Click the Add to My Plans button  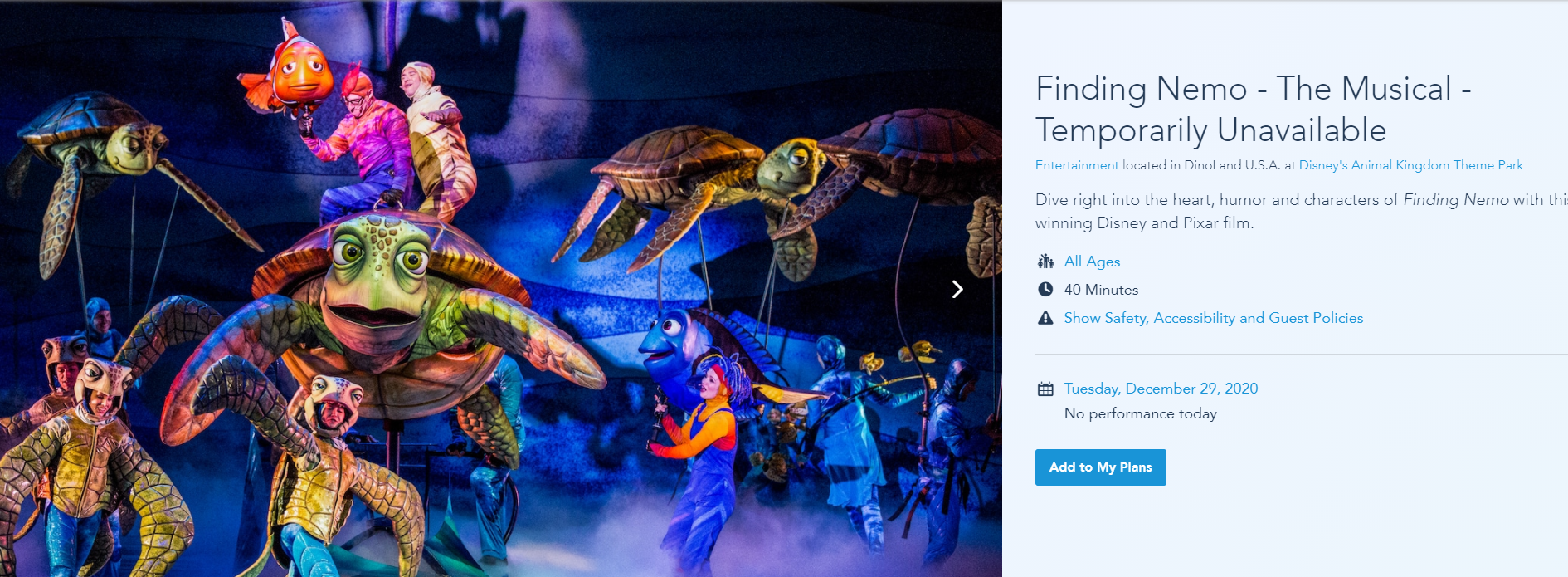click(1101, 467)
